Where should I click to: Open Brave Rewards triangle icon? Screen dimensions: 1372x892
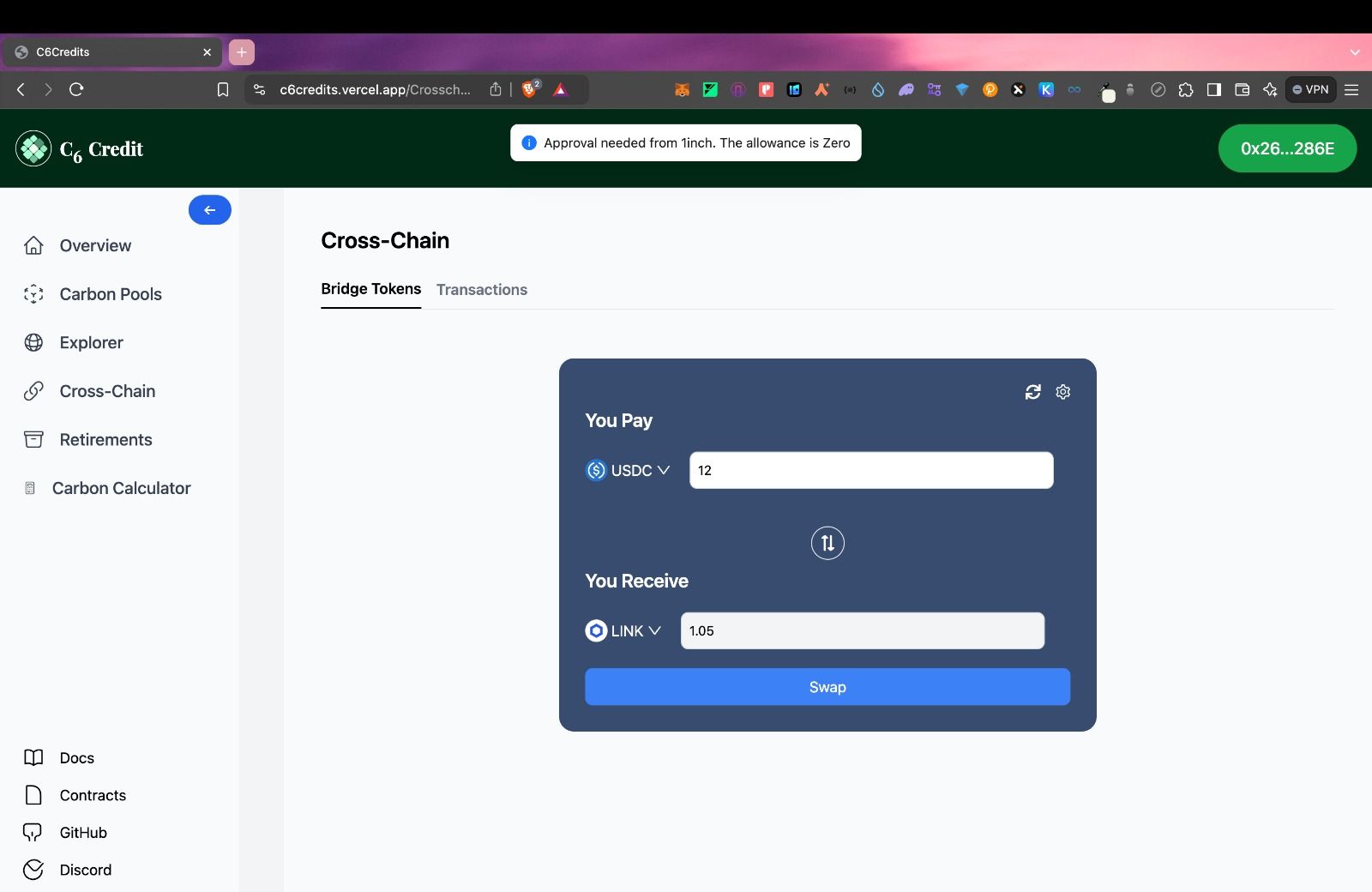point(561,89)
